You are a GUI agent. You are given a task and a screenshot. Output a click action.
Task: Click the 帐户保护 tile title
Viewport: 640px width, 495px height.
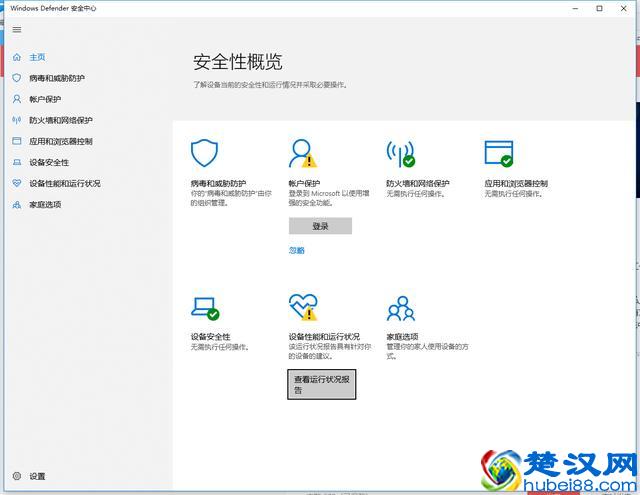tap(304, 184)
